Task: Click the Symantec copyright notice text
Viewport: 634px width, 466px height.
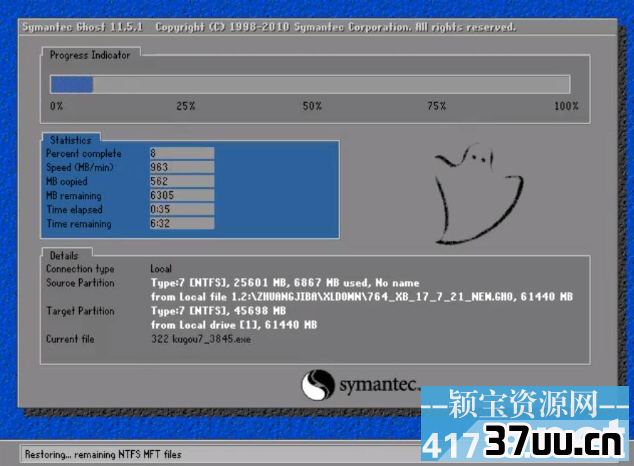Action: pyautogui.click(x=336, y=27)
